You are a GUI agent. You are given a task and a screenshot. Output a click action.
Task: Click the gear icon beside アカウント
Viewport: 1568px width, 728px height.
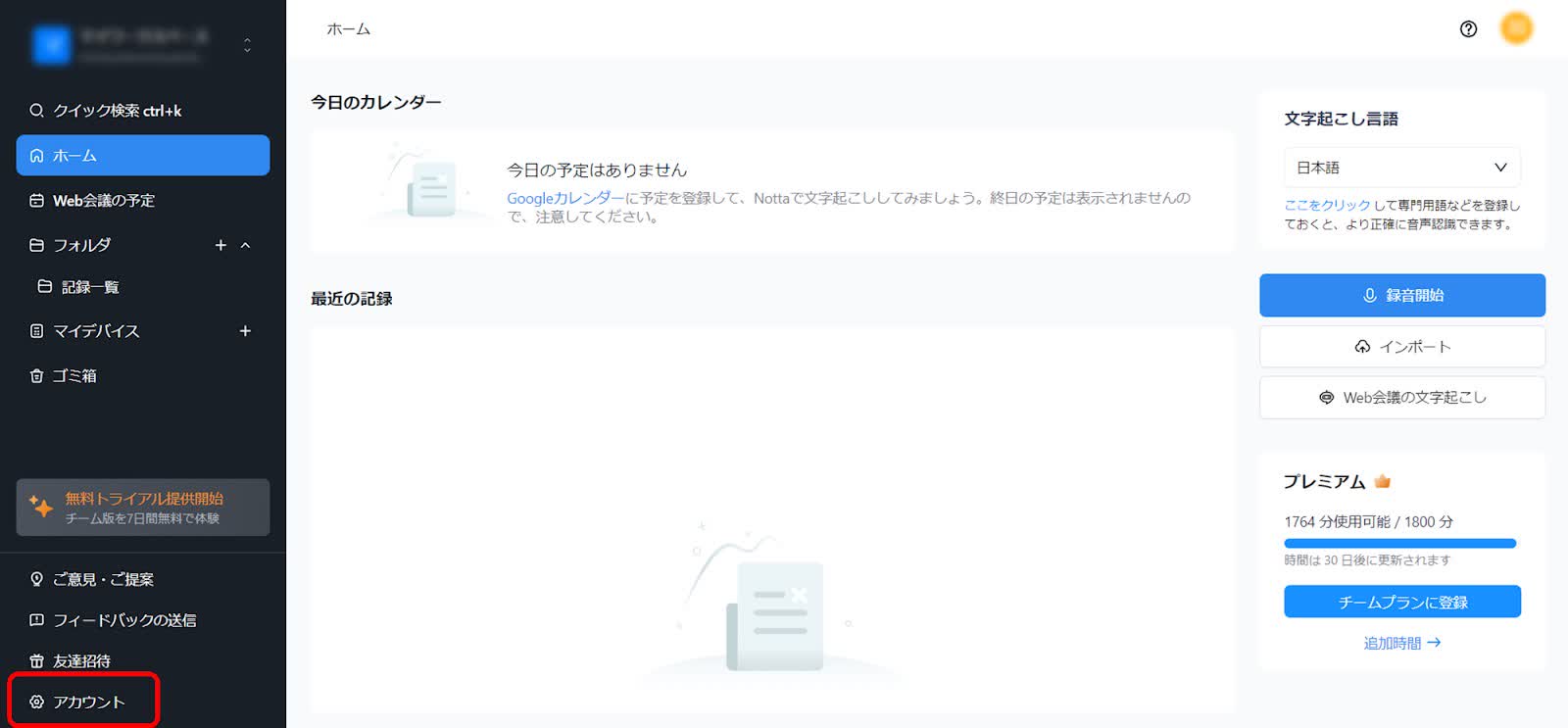[36, 703]
